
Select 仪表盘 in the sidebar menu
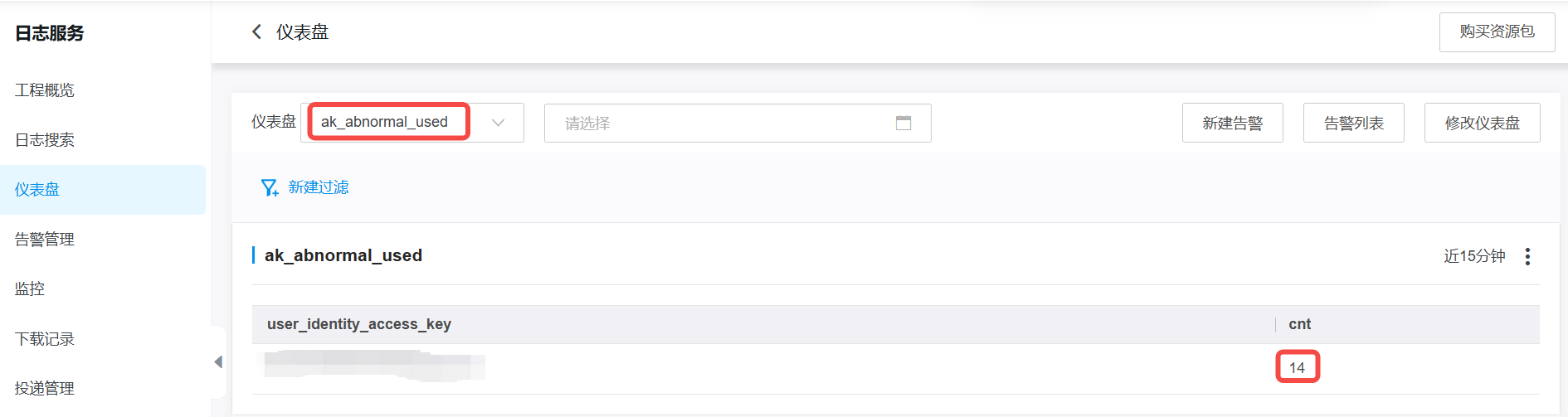tap(37, 190)
